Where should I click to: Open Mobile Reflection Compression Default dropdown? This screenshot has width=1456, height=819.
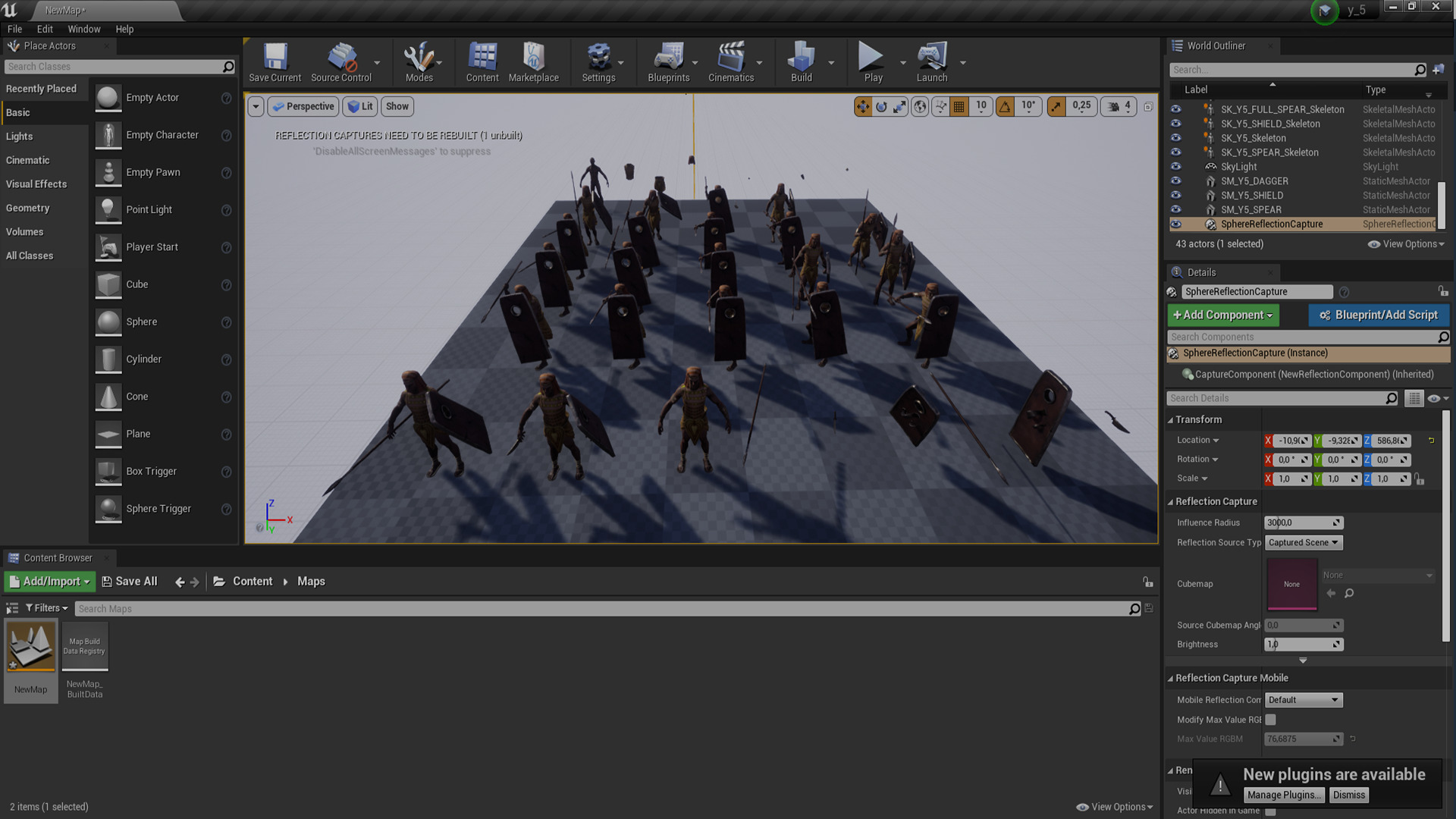[1304, 700]
